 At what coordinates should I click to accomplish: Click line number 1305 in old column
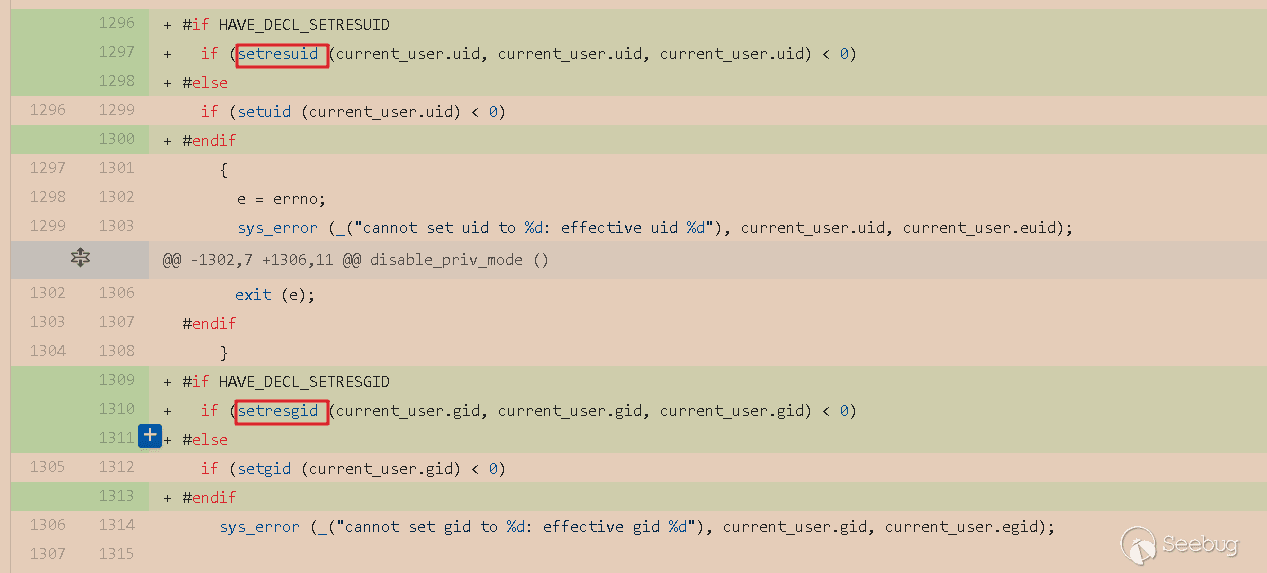point(48,467)
